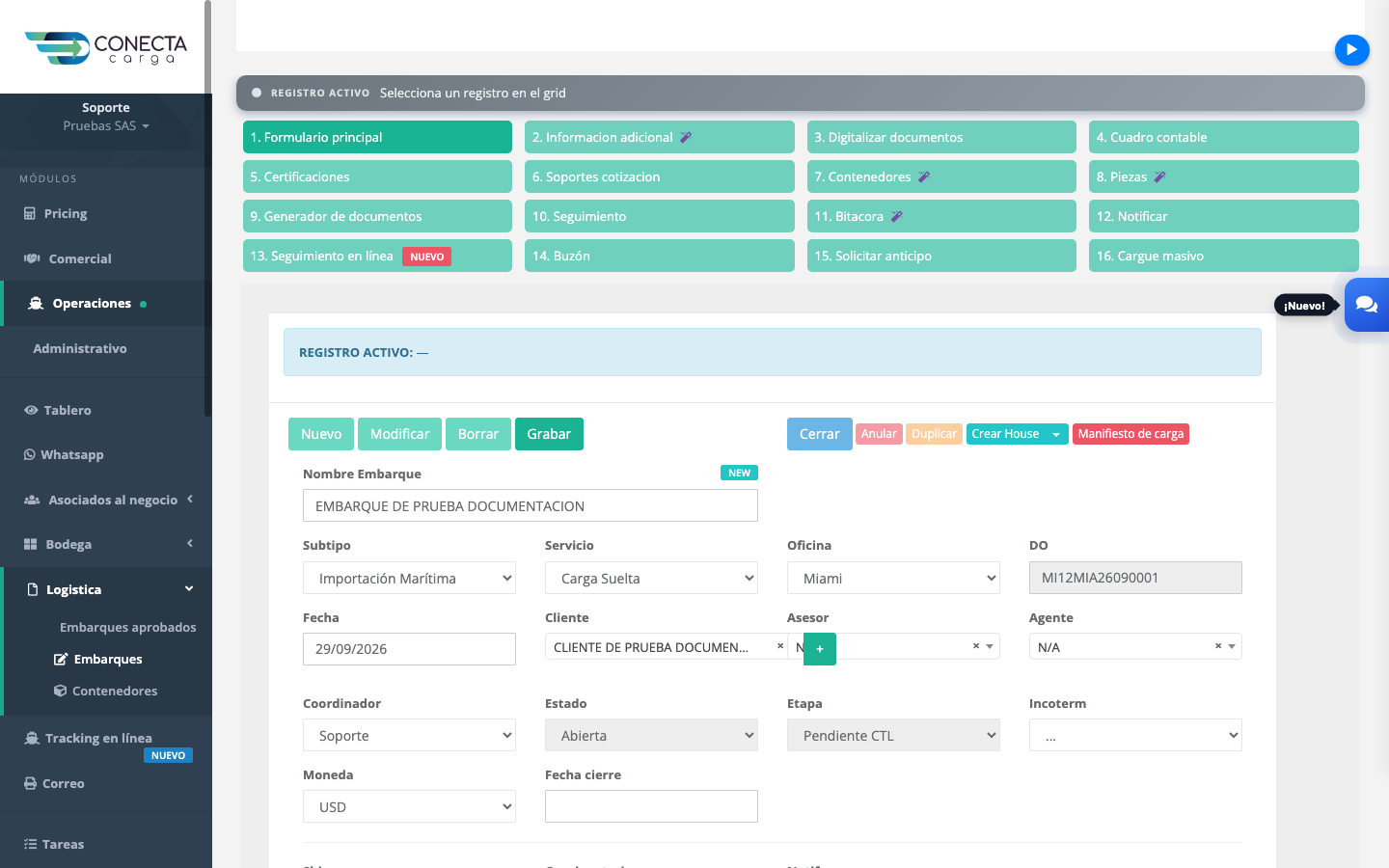This screenshot has width=1389, height=868.
Task: Click the Grabar button
Action: click(x=549, y=434)
